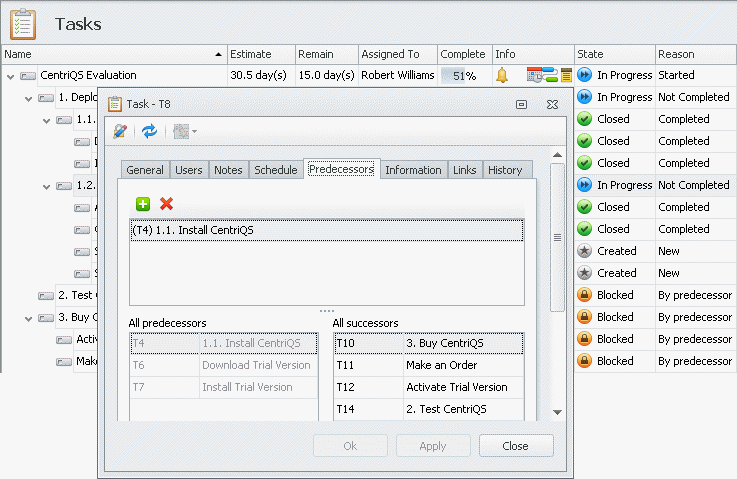Open the grayed toolbar dropdown arrow
The height and width of the screenshot is (479, 737).
click(x=194, y=131)
